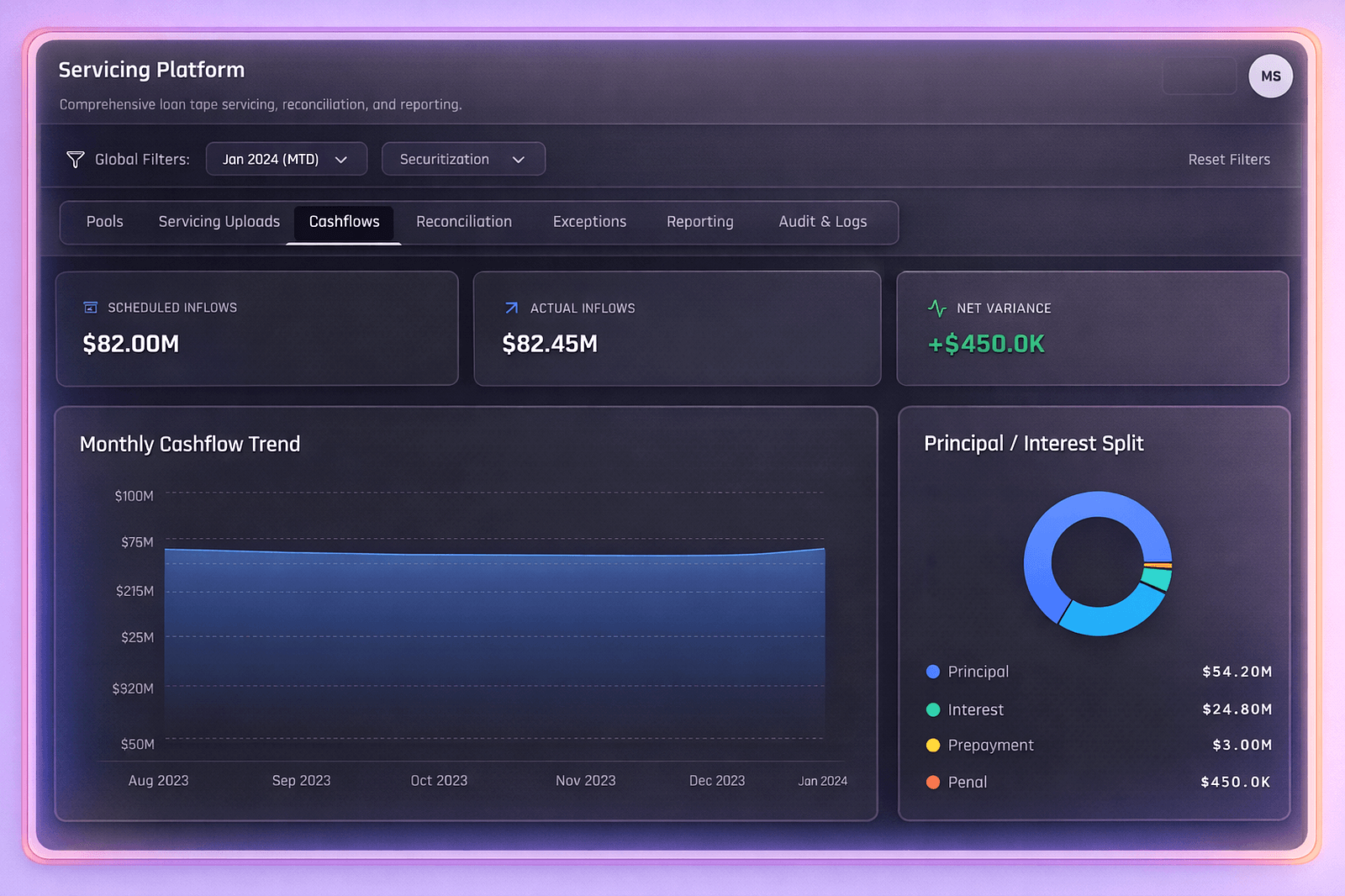The width and height of the screenshot is (1345, 896).
Task: Select the Pools tab
Action: (104, 221)
